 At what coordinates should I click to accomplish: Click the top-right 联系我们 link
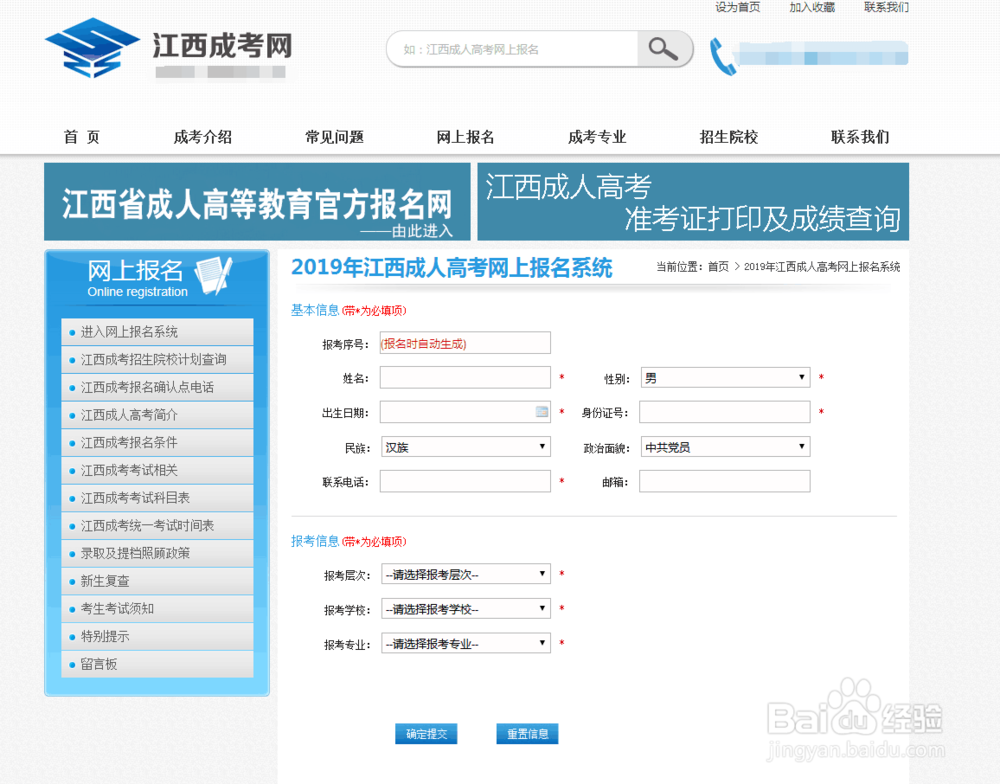pos(886,7)
